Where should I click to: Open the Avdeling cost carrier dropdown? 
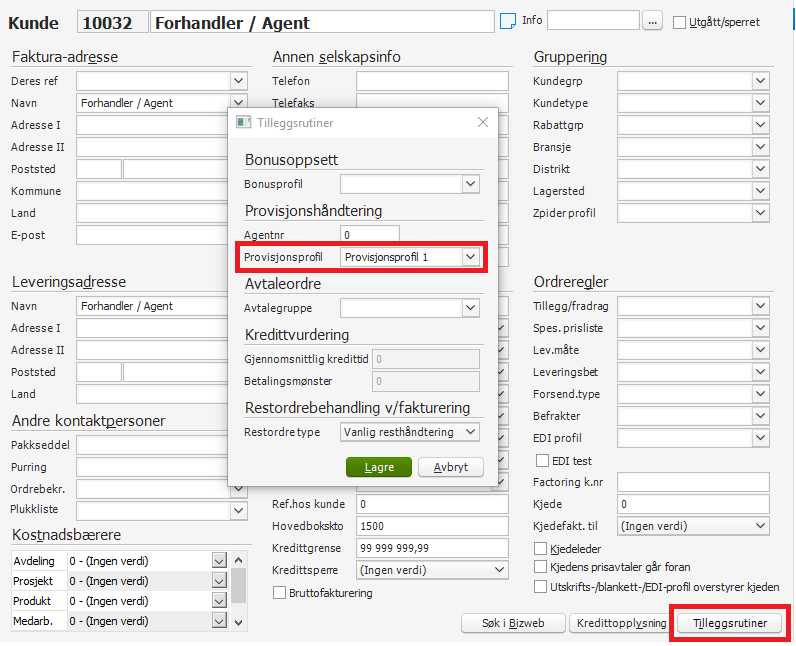point(219,561)
